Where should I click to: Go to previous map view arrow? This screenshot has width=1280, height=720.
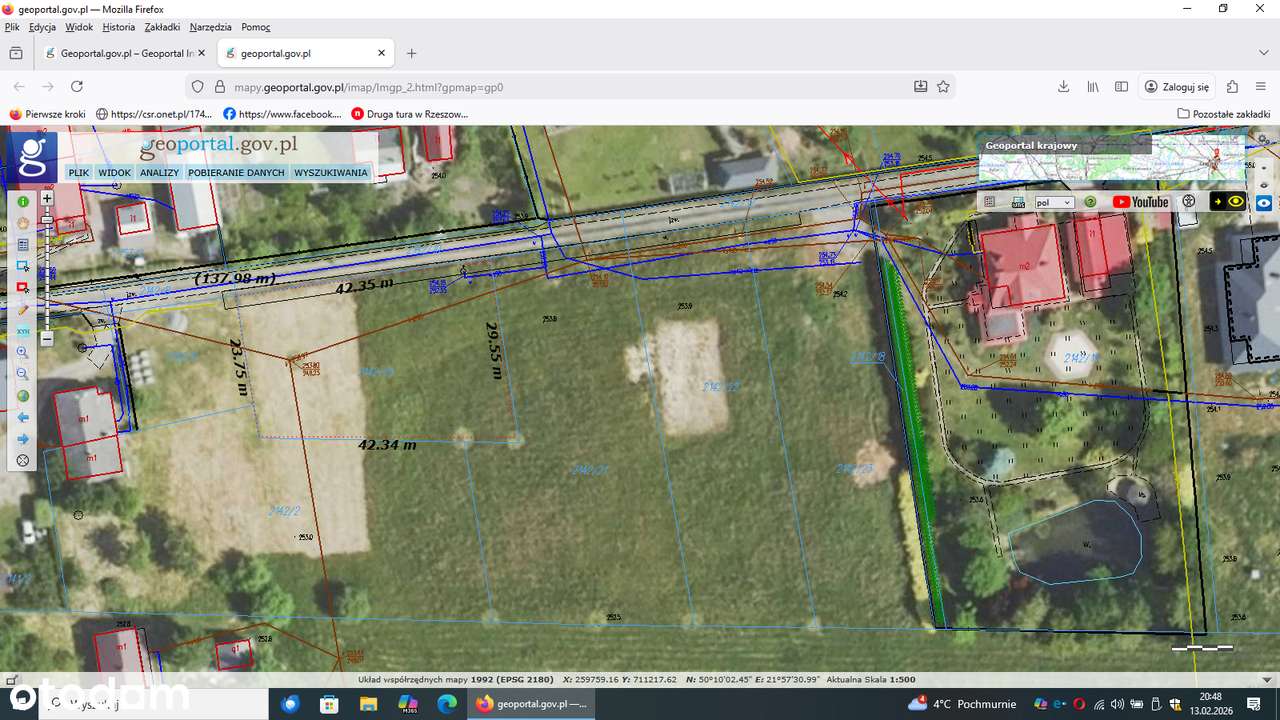pos(23,417)
